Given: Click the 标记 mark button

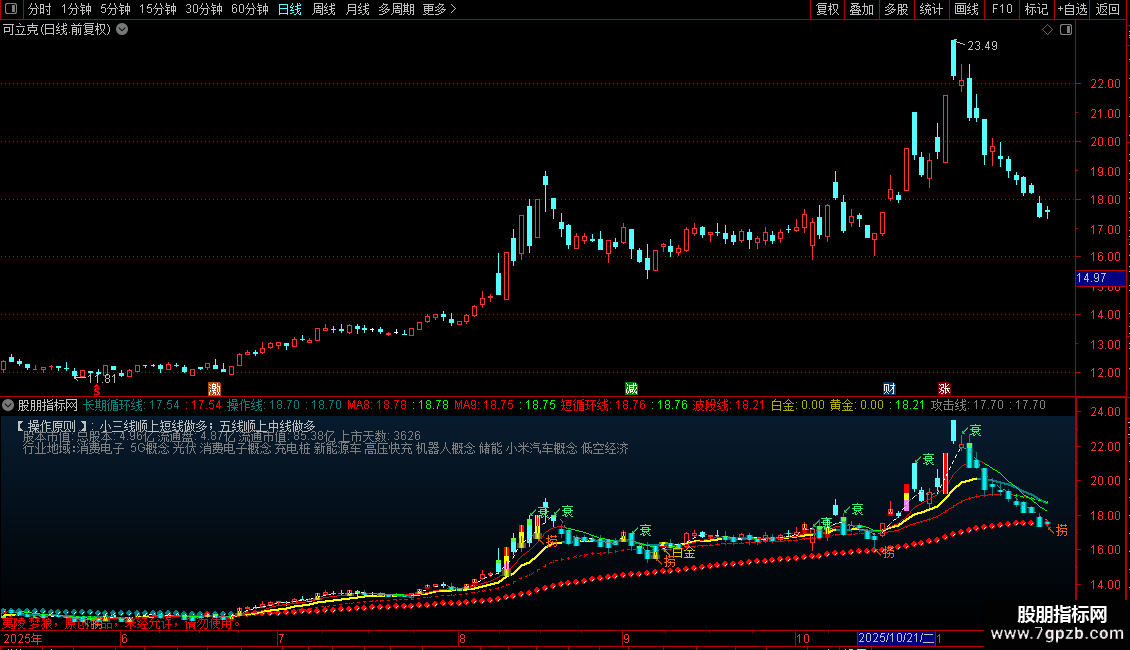Looking at the screenshot, I should point(1036,9).
